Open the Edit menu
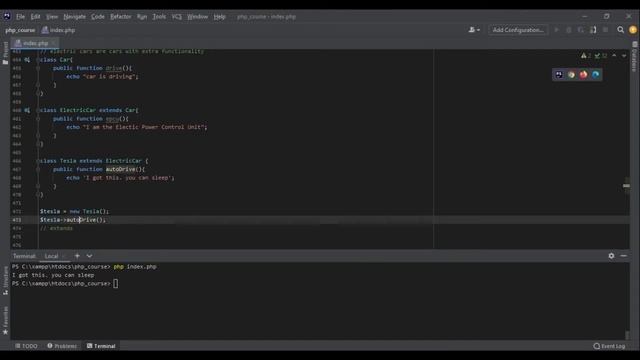The width and height of the screenshot is (640, 360). [36, 17]
